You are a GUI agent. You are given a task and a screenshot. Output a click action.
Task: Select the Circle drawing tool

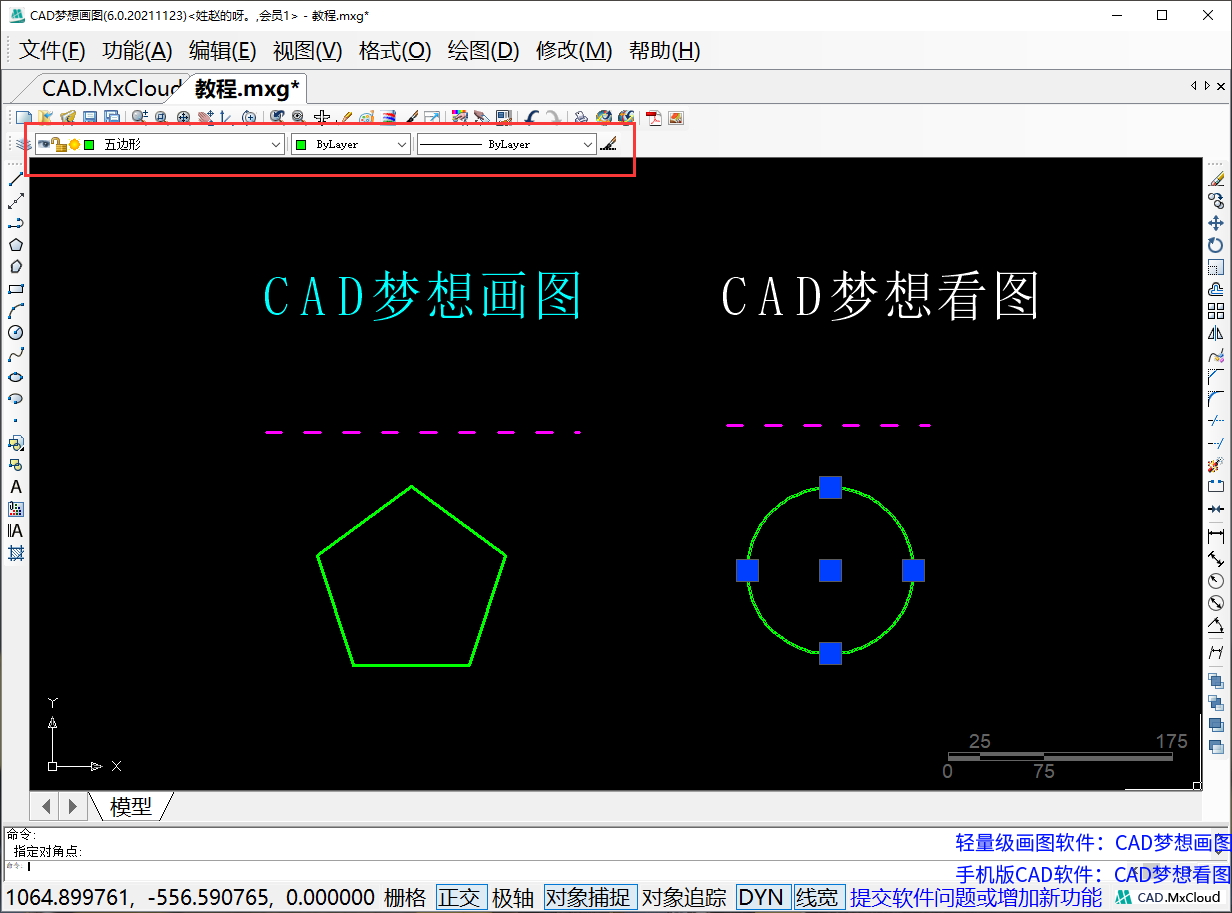[x=16, y=332]
